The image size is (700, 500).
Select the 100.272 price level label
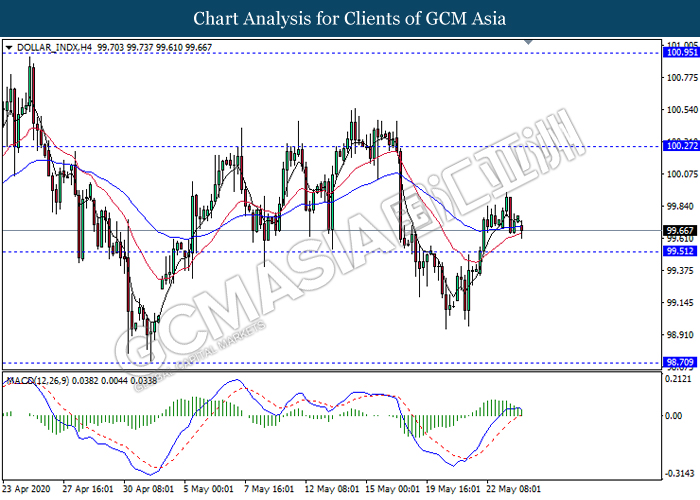point(681,146)
